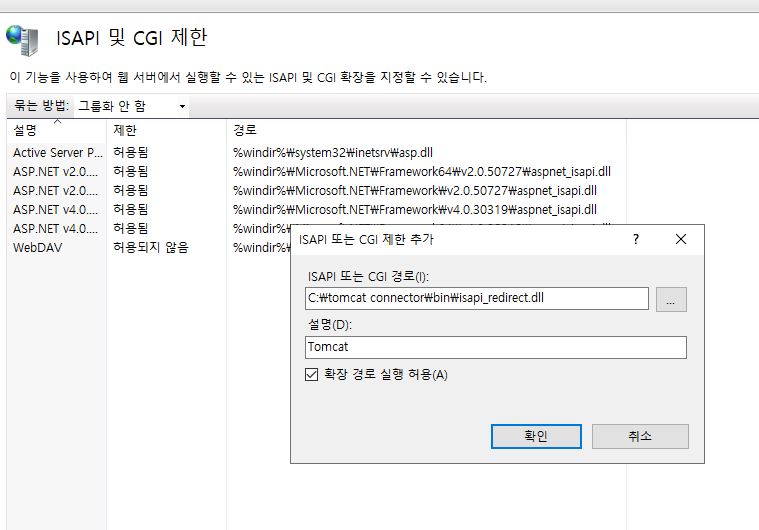Viewport: 759px width, 530px height.
Task: Click the browse (...) button for path
Action: tap(671, 300)
